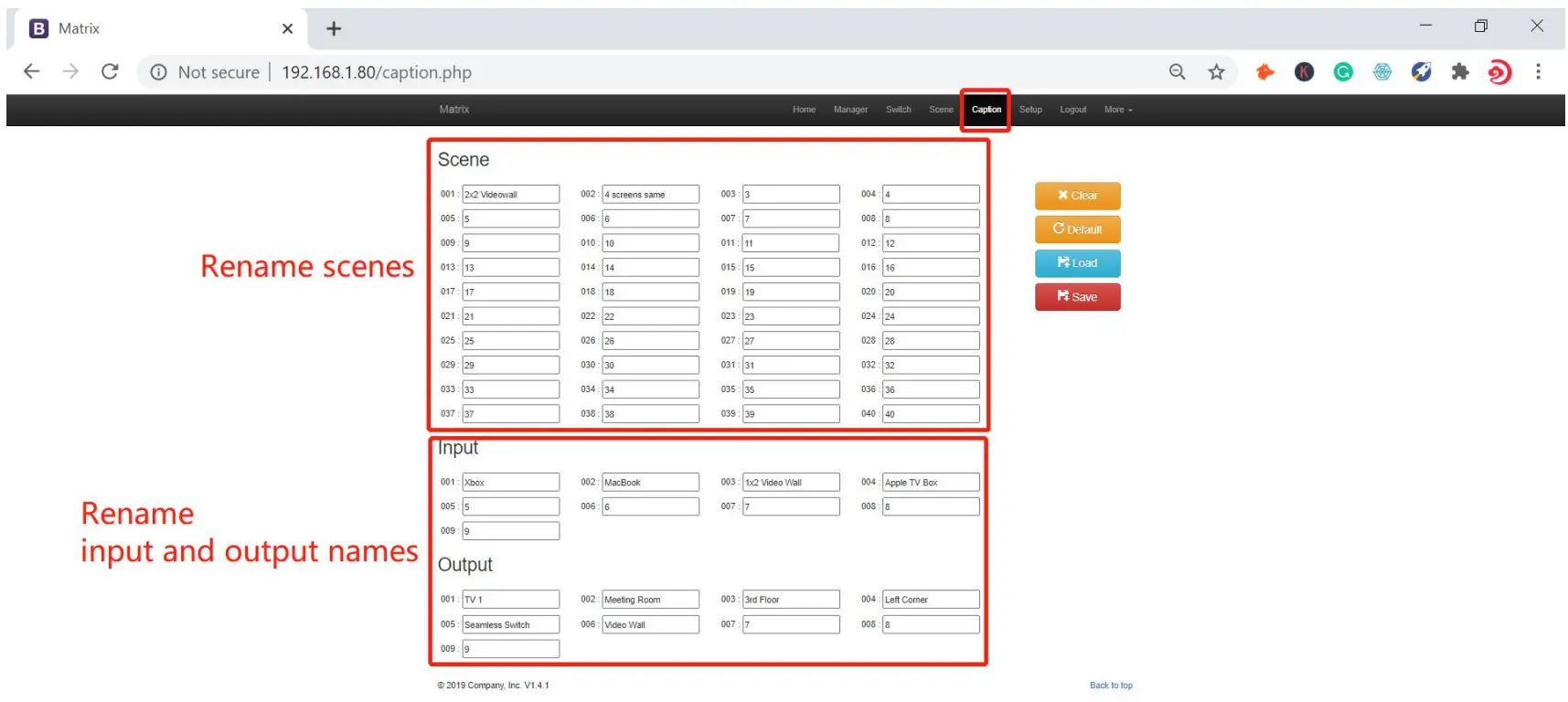The height and width of the screenshot is (702, 1568).
Task: Click the Matrix brand link
Action: pos(453,110)
